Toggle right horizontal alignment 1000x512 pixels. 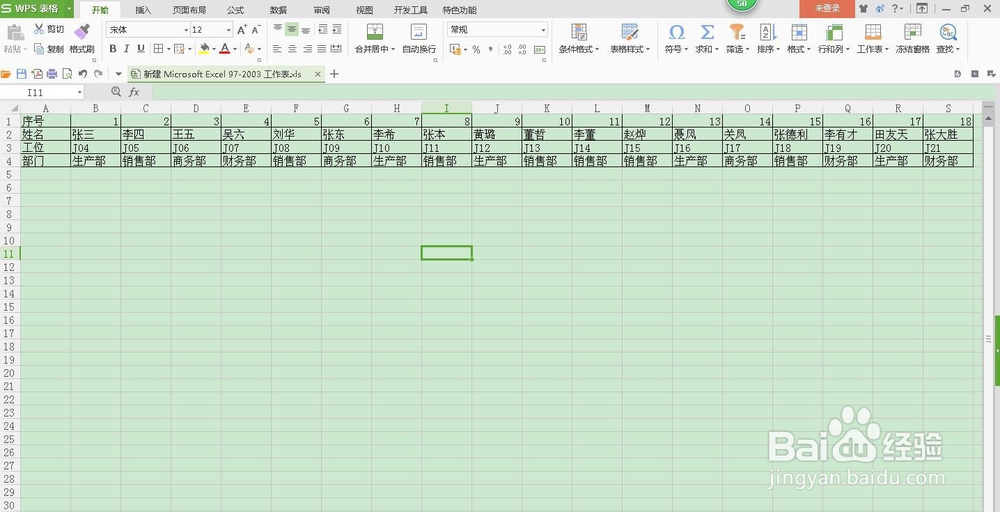tap(307, 48)
